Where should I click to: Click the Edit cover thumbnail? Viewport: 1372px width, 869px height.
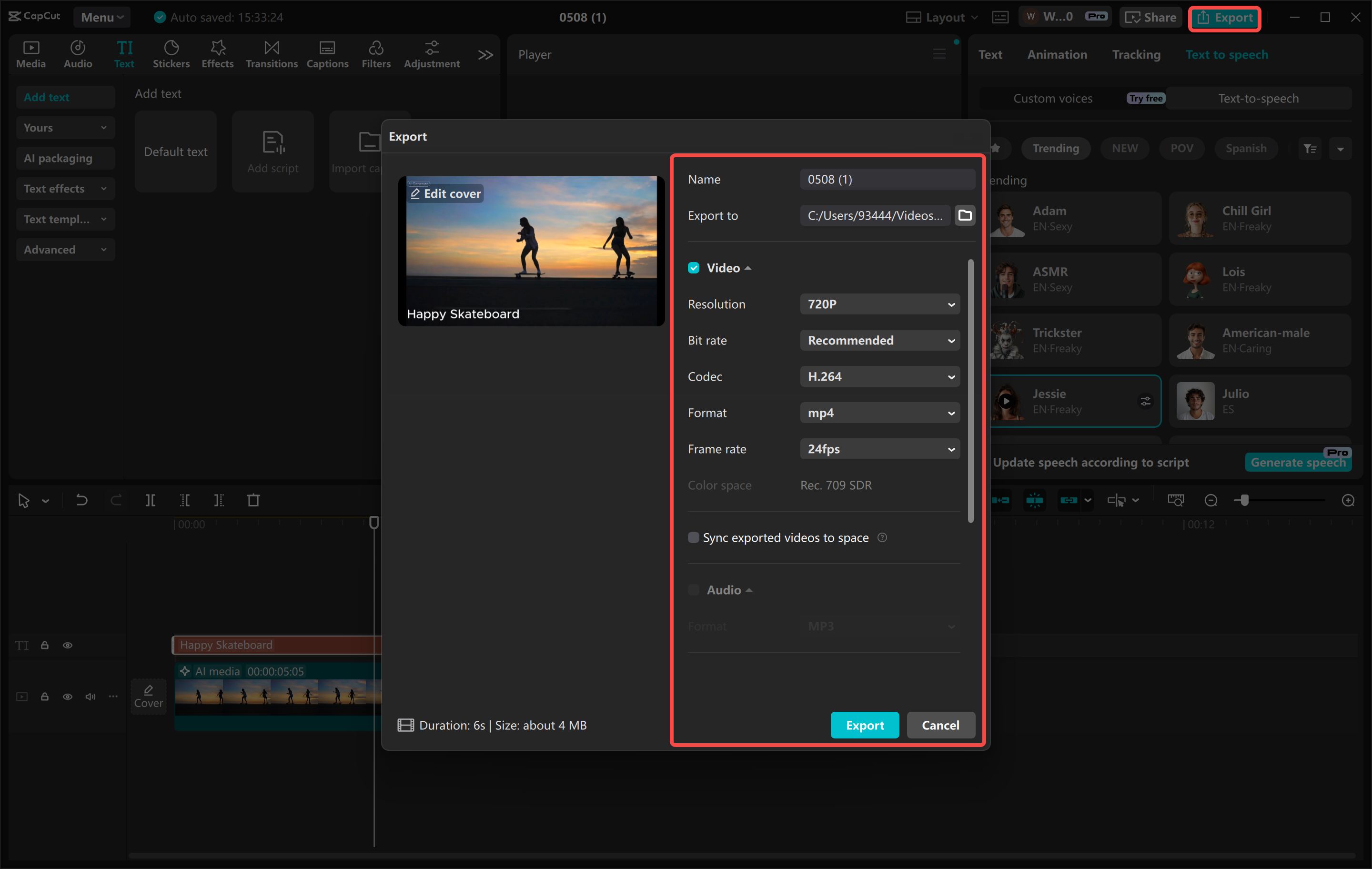444,193
